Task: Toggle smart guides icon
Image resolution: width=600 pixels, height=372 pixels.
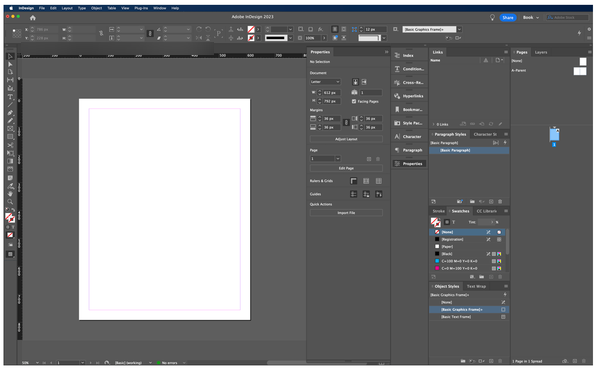Action: pos(378,194)
